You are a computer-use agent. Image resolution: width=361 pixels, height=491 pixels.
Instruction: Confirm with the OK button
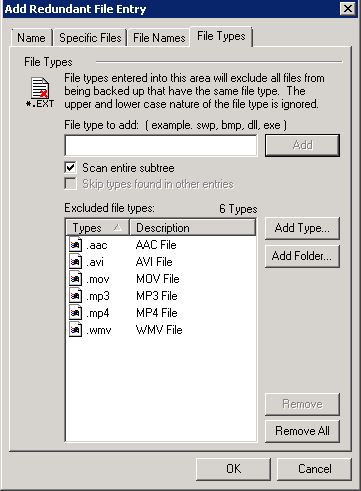pyautogui.click(x=233, y=469)
